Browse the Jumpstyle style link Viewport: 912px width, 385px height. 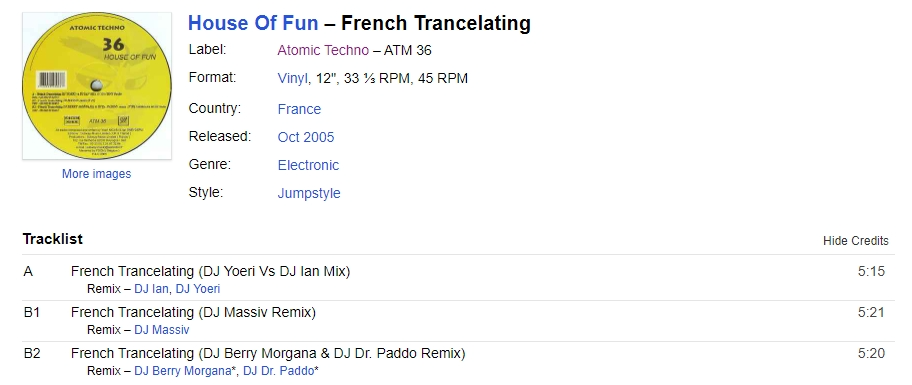tap(309, 193)
